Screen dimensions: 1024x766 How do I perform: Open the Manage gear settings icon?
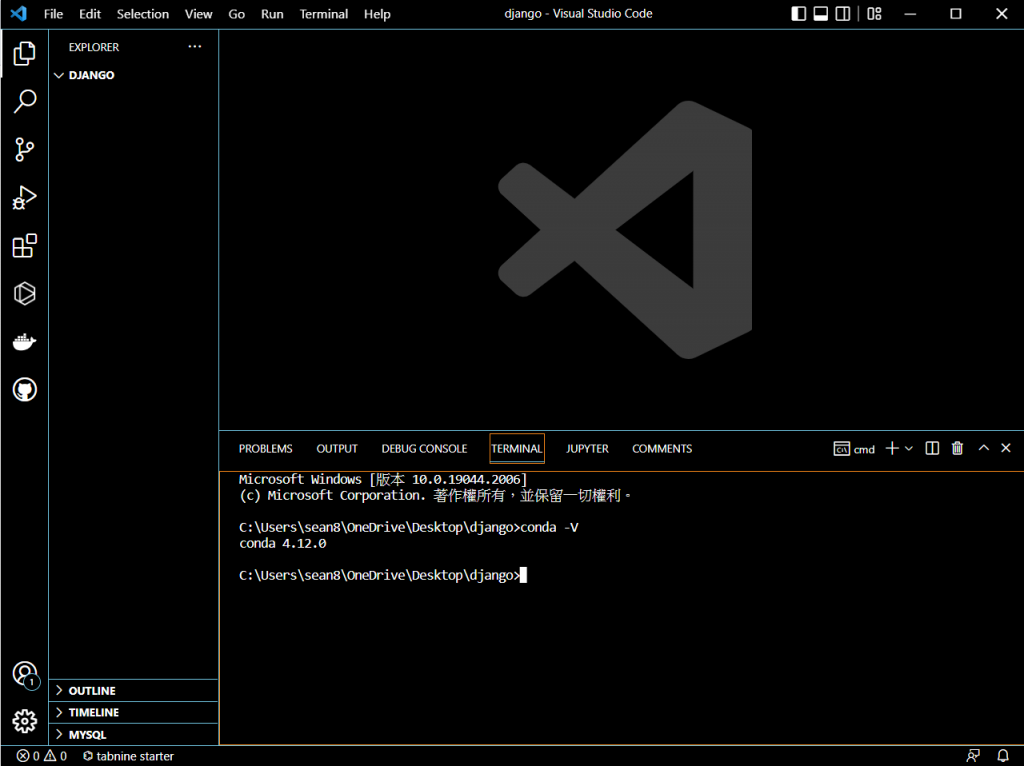pos(24,722)
